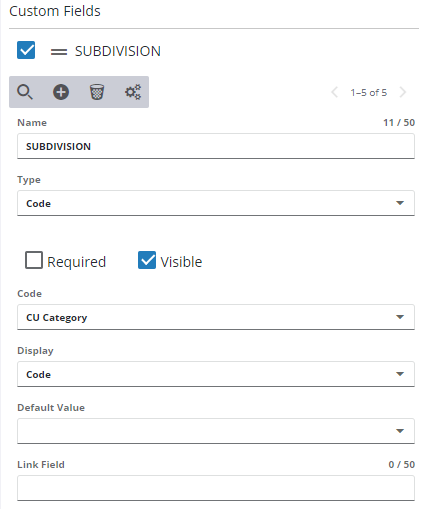Click into the Name input field
This screenshot has height=509, width=426.
(x=216, y=146)
